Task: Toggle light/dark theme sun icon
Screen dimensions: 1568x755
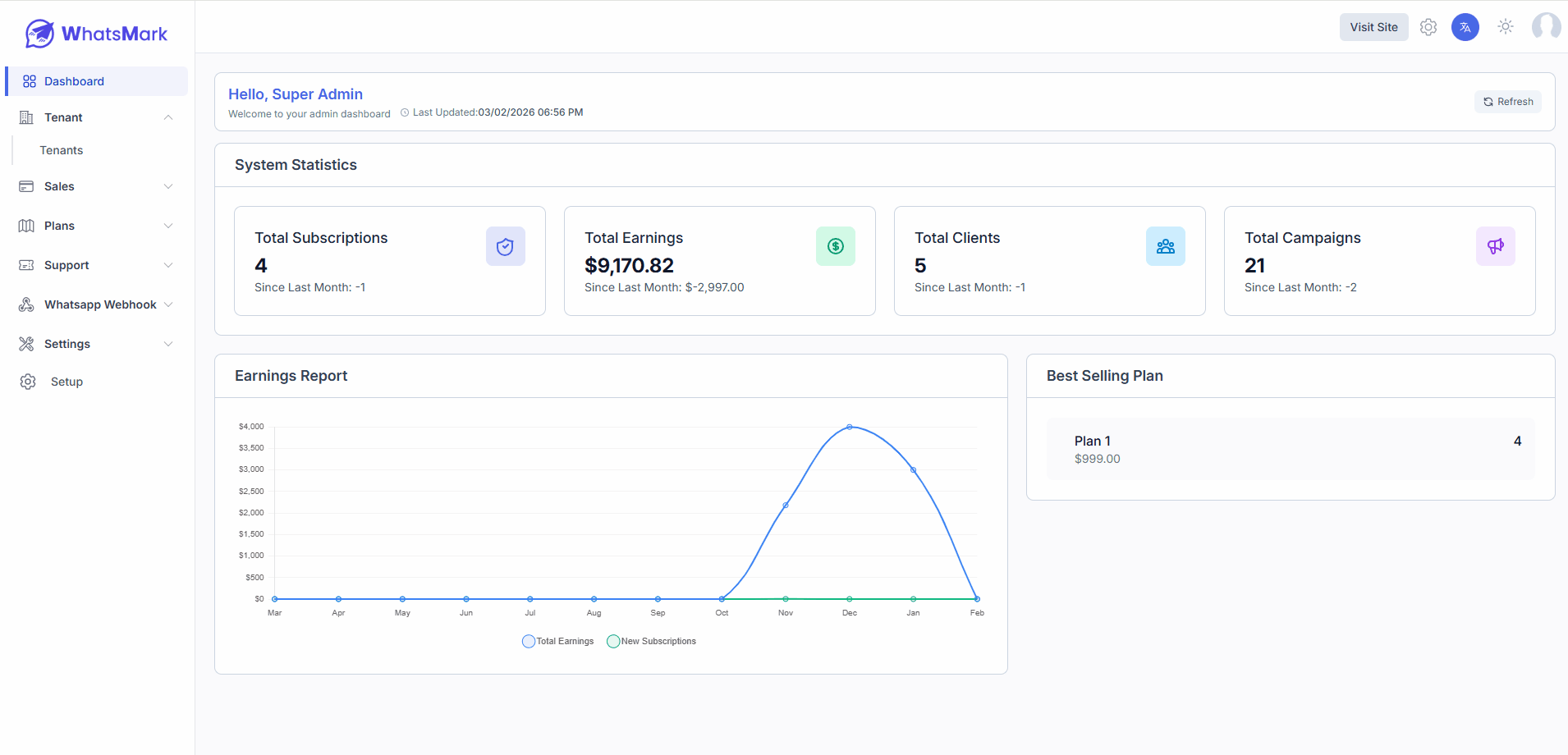Action: pyautogui.click(x=1505, y=27)
